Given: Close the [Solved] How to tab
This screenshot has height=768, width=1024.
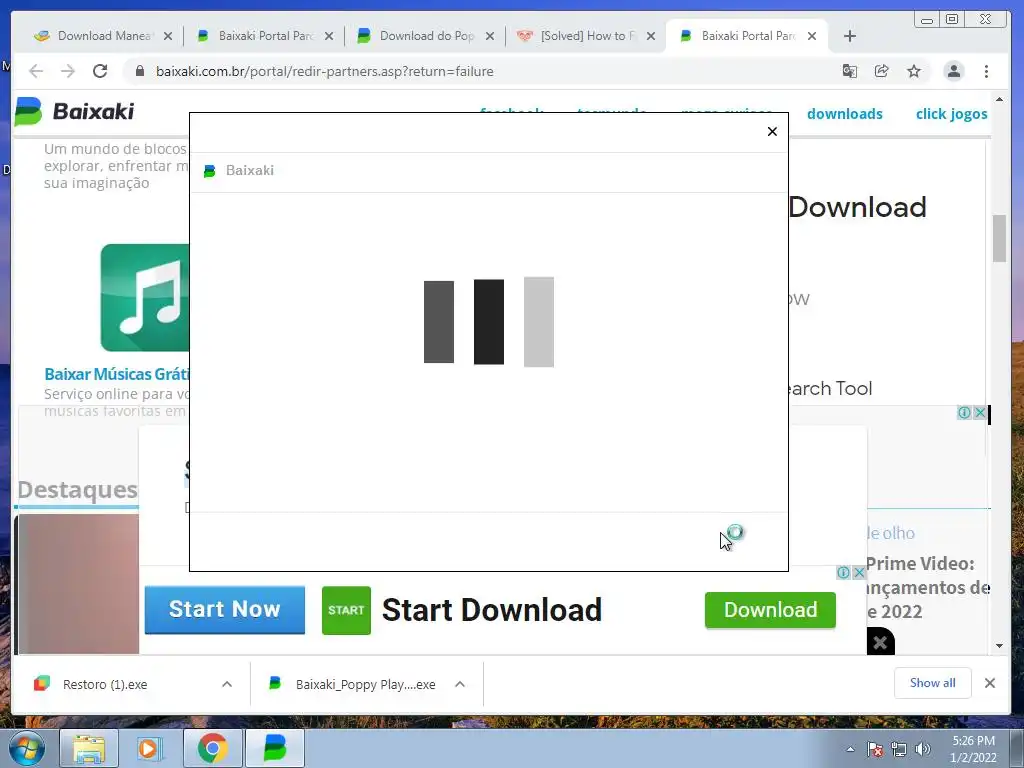Looking at the screenshot, I should [x=650, y=36].
